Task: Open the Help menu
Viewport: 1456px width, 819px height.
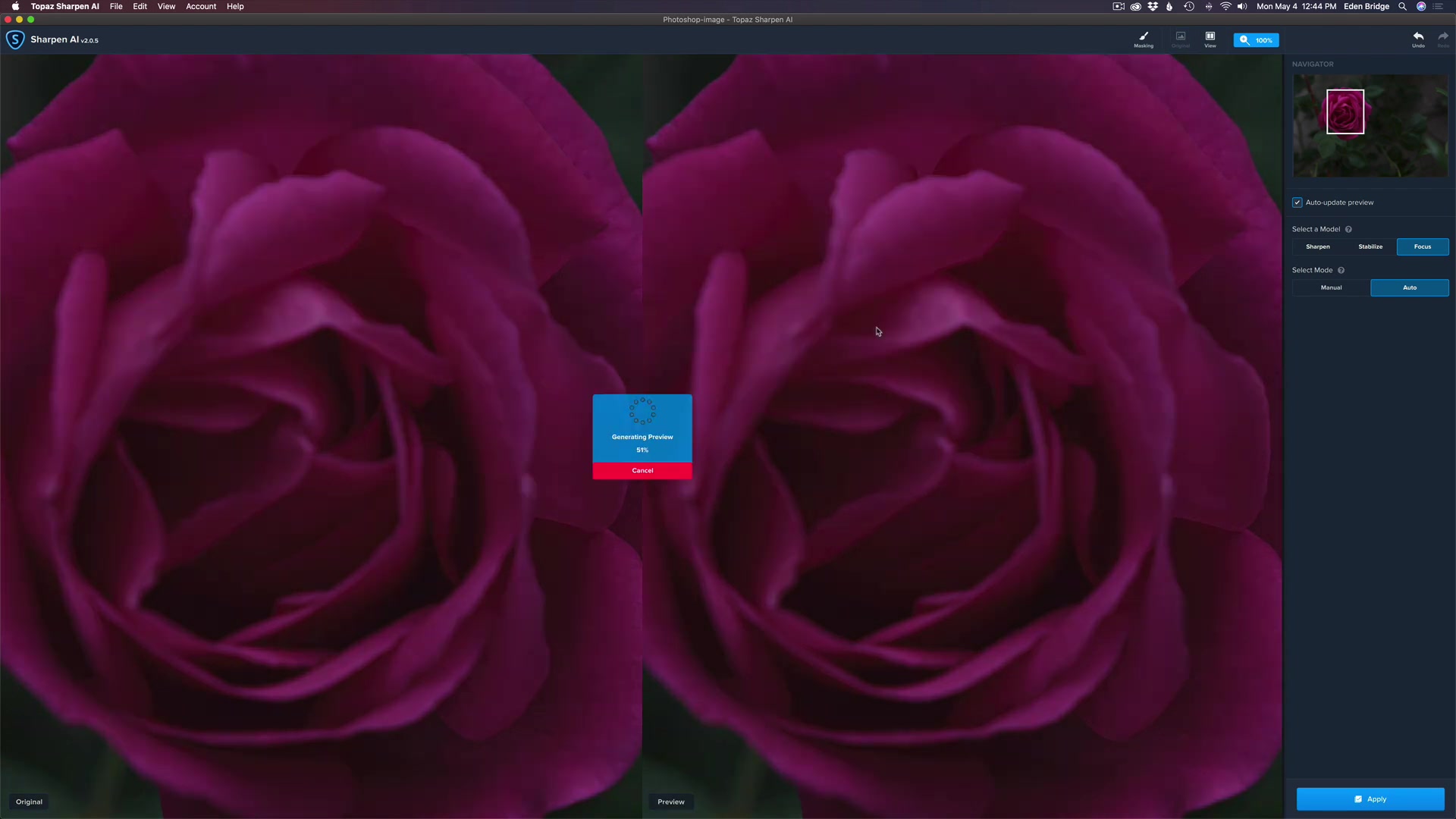Action: (235, 6)
